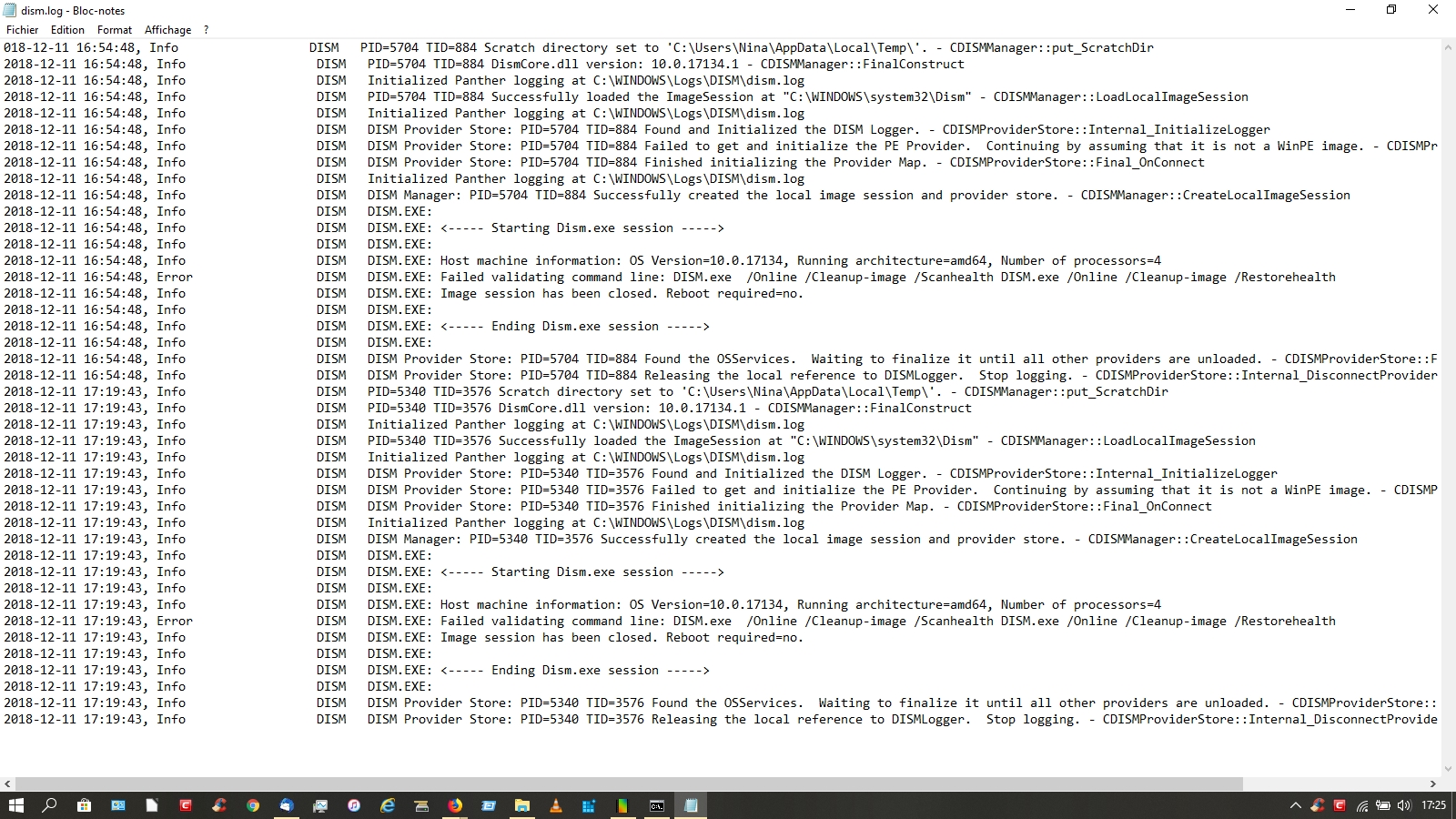Open the volume control tray icon
The width and height of the screenshot is (1456, 819).
click(1404, 805)
